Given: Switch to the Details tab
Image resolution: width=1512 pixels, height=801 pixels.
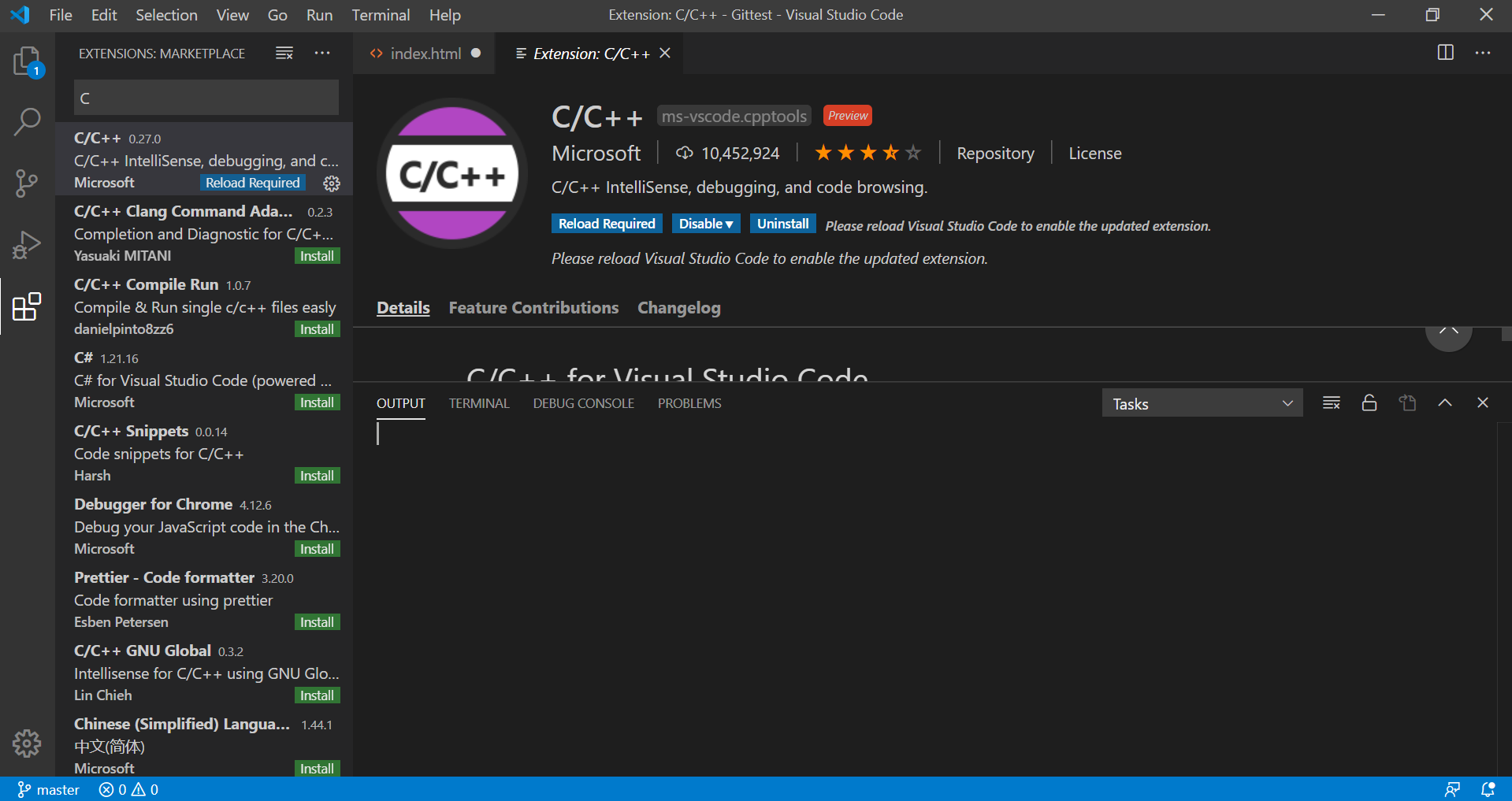Looking at the screenshot, I should (403, 308).
